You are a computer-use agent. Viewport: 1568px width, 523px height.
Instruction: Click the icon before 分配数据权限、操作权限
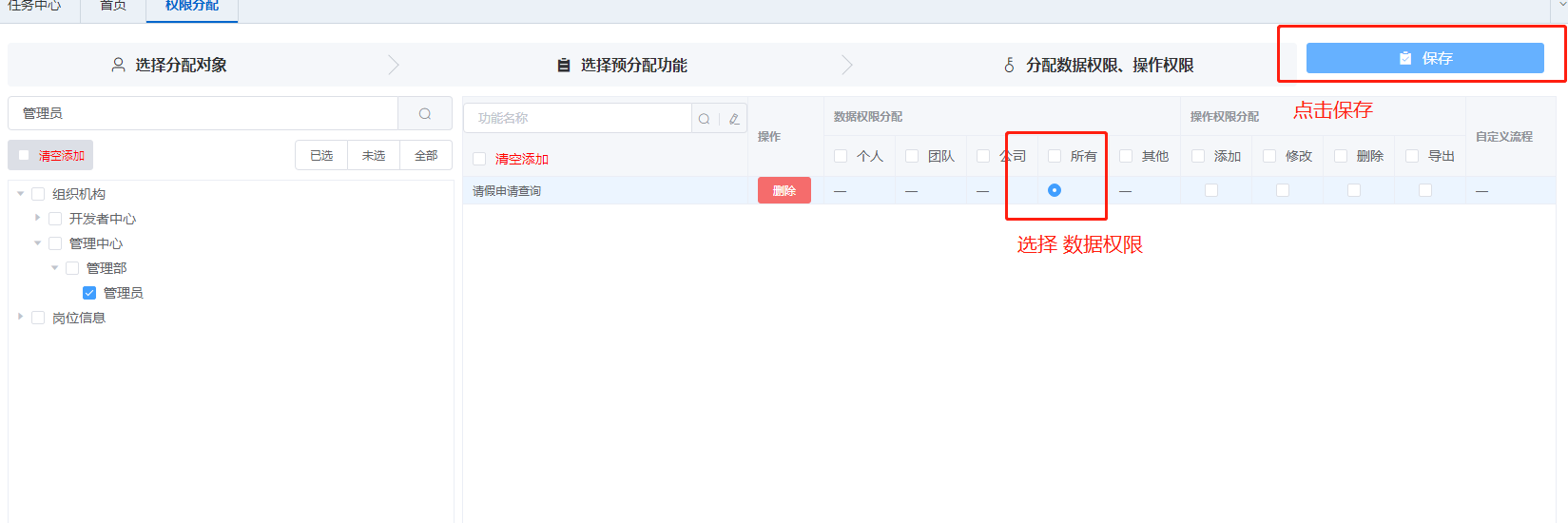[1009, 65]
